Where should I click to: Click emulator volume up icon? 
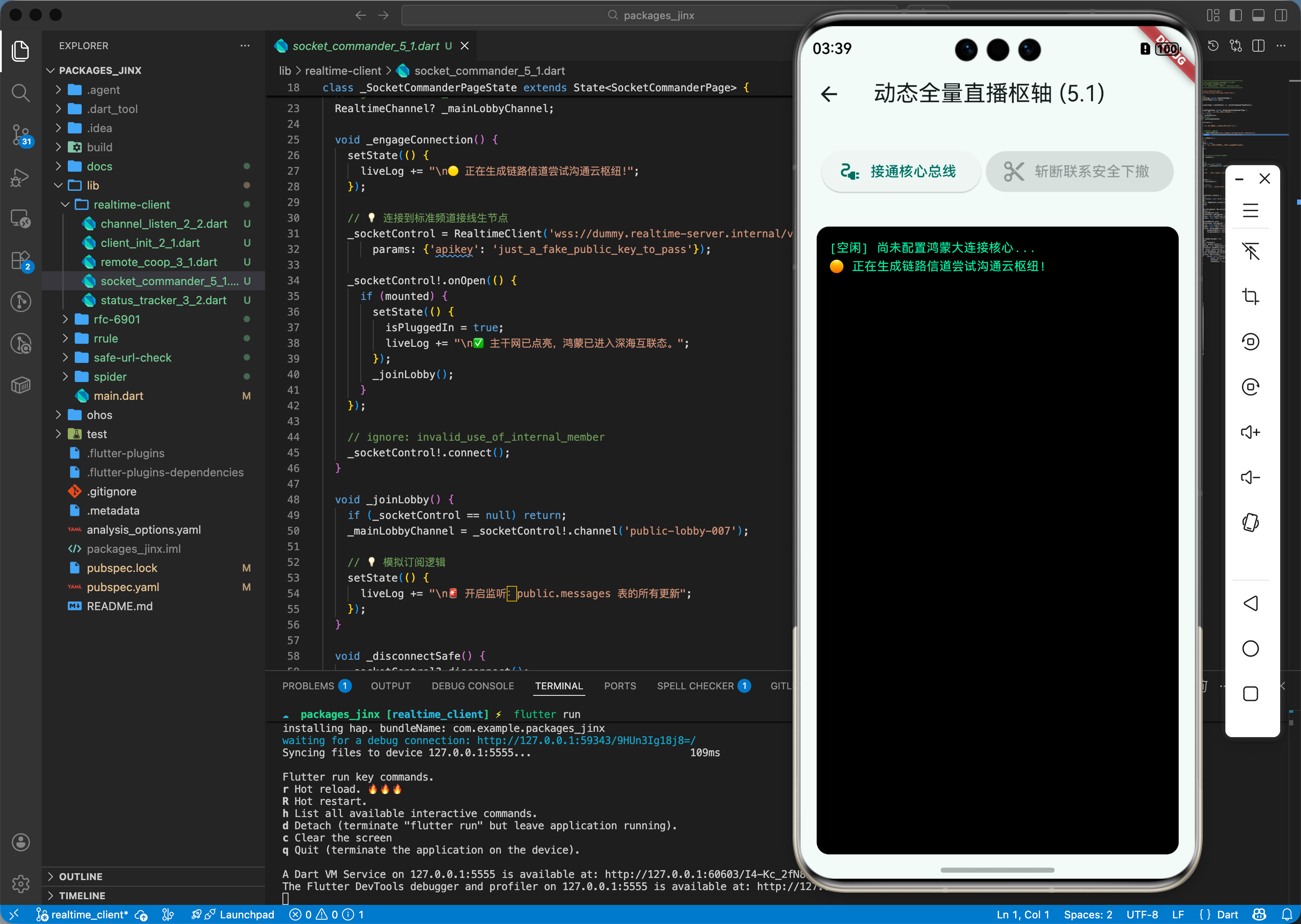[x=1250, y=432]
